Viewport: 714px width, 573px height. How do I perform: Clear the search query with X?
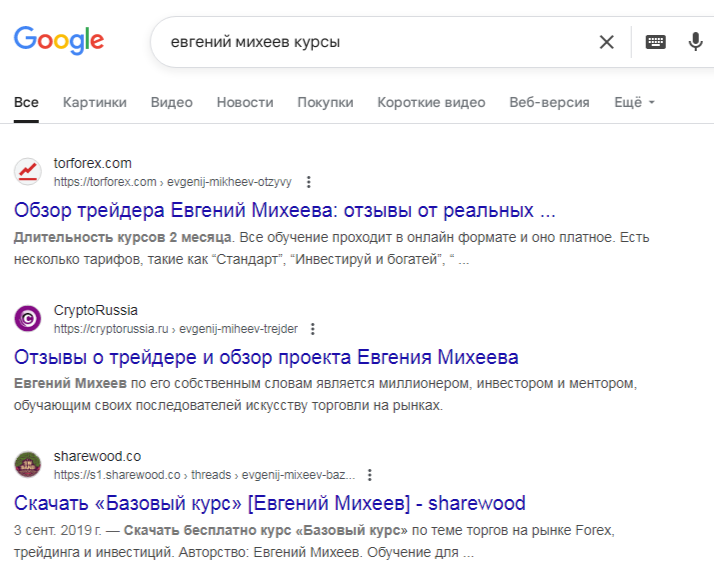606,42
